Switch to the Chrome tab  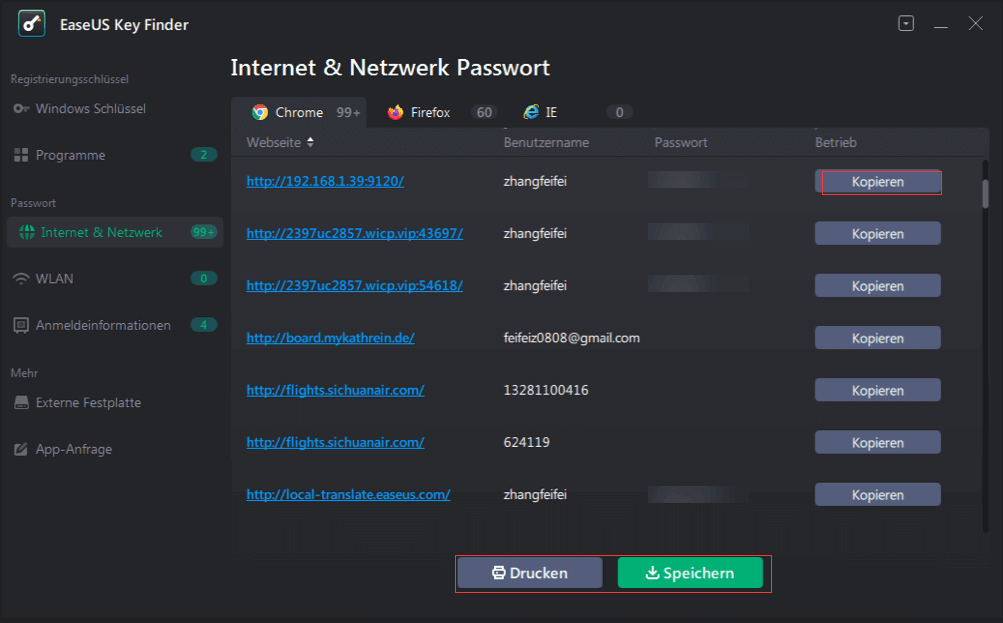tap(299, 113)
